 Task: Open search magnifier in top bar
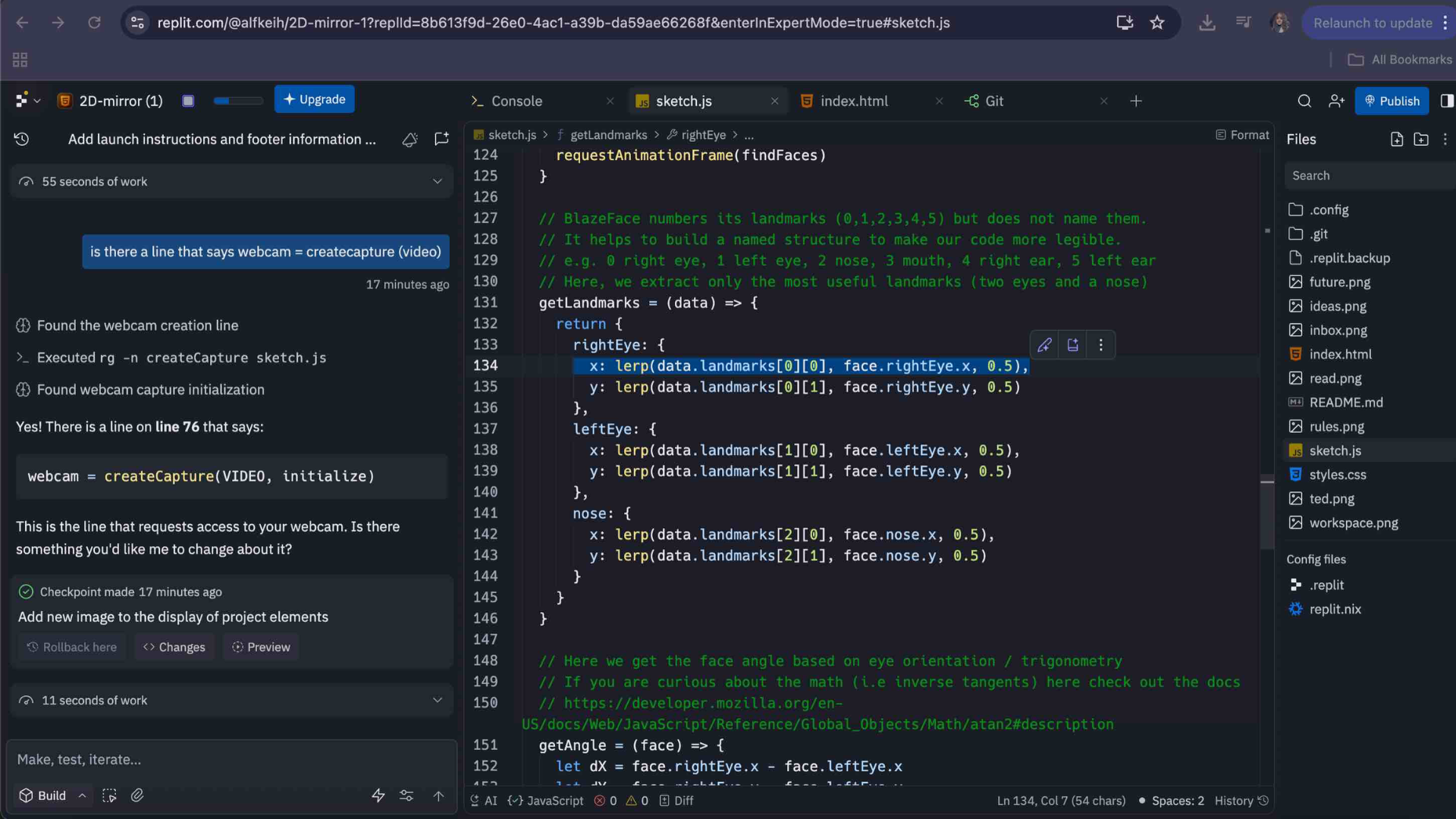(1304, 101)
